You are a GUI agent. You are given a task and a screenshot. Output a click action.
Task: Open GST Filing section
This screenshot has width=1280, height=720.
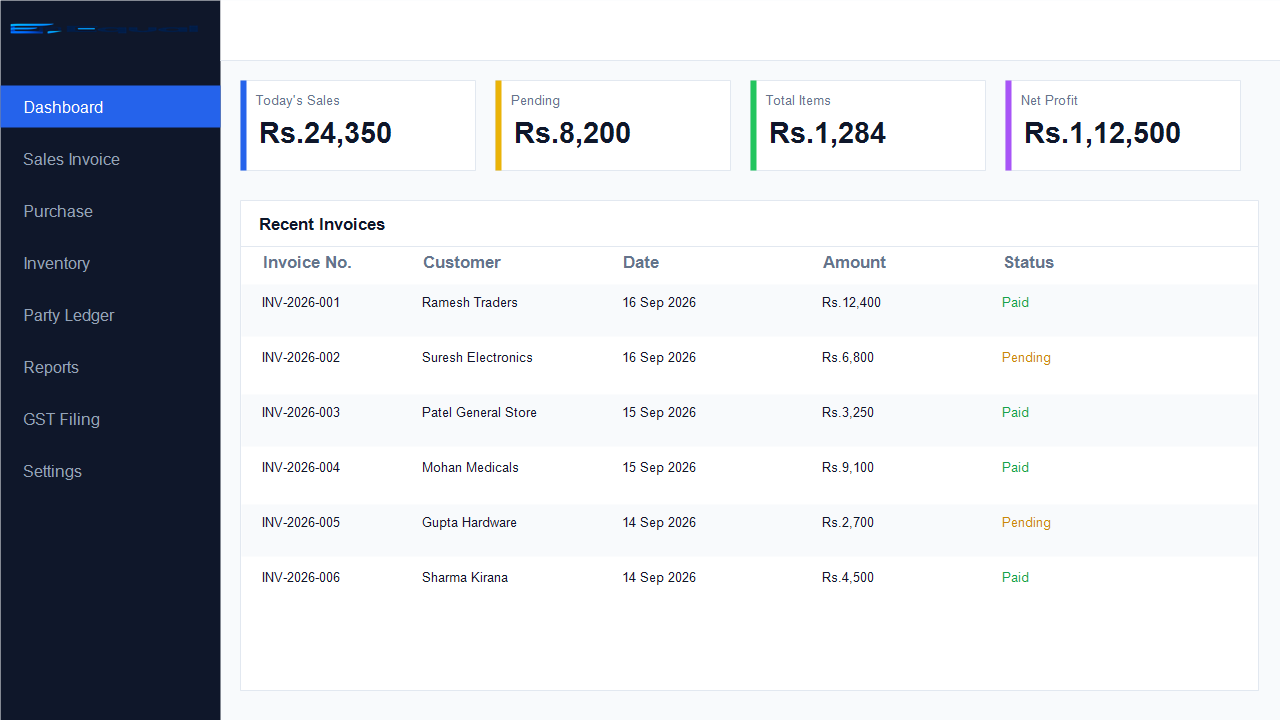point(110,419)
